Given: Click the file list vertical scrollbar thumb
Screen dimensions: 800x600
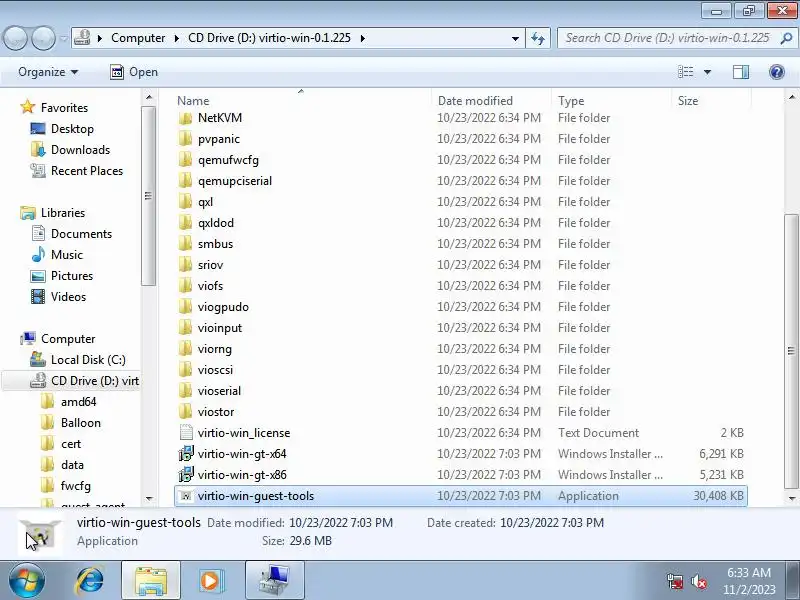Looking at the screenshot, I should tap(791, 351).
